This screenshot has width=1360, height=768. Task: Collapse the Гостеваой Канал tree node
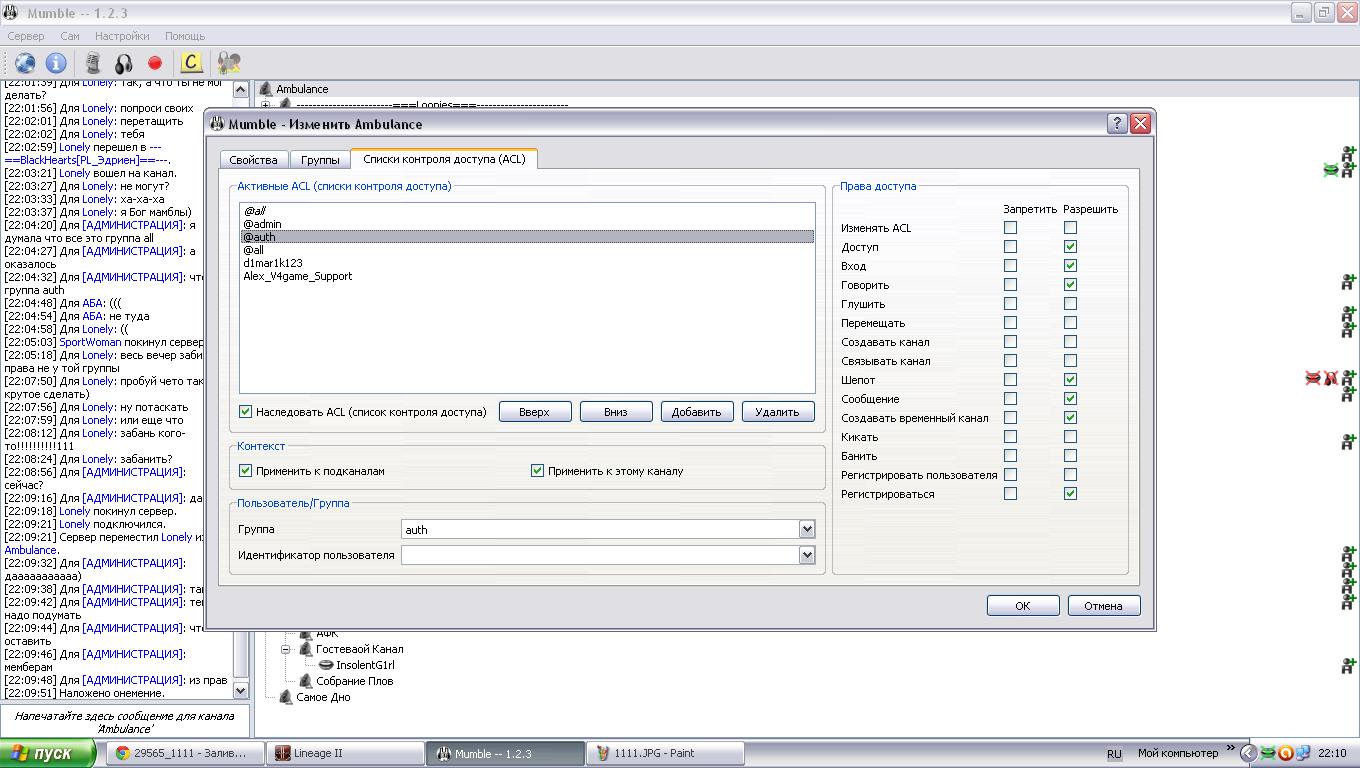point(285,649)
